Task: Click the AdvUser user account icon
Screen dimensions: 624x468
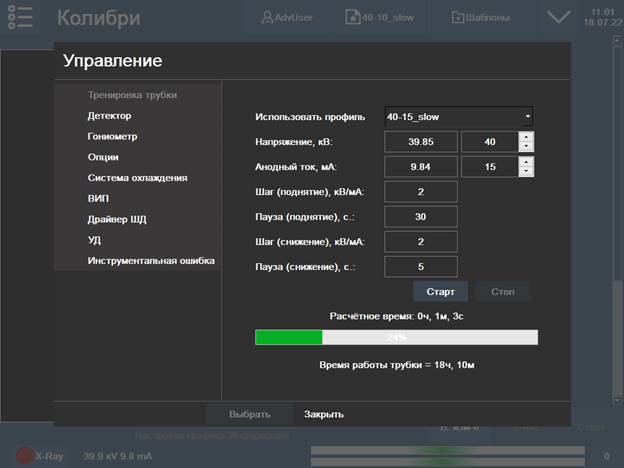Action: click(x=267, y=18)
